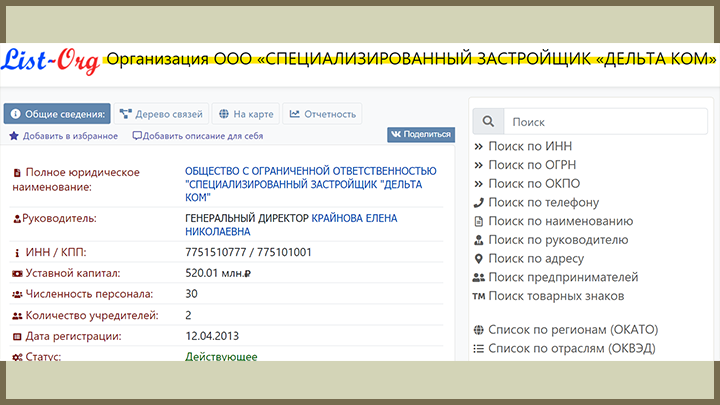Click the map pin icon by Поиск по адресу
The width and height of the screenshot is (720, 405).
tap(478, 259)
